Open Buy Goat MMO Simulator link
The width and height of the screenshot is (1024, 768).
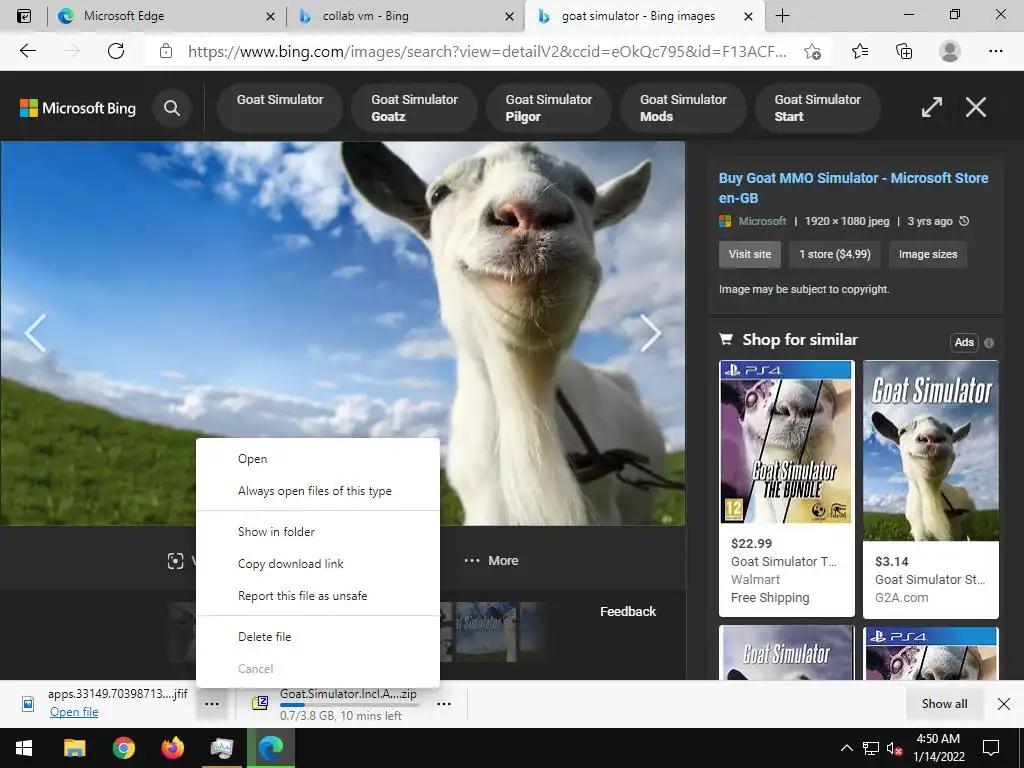853,187
